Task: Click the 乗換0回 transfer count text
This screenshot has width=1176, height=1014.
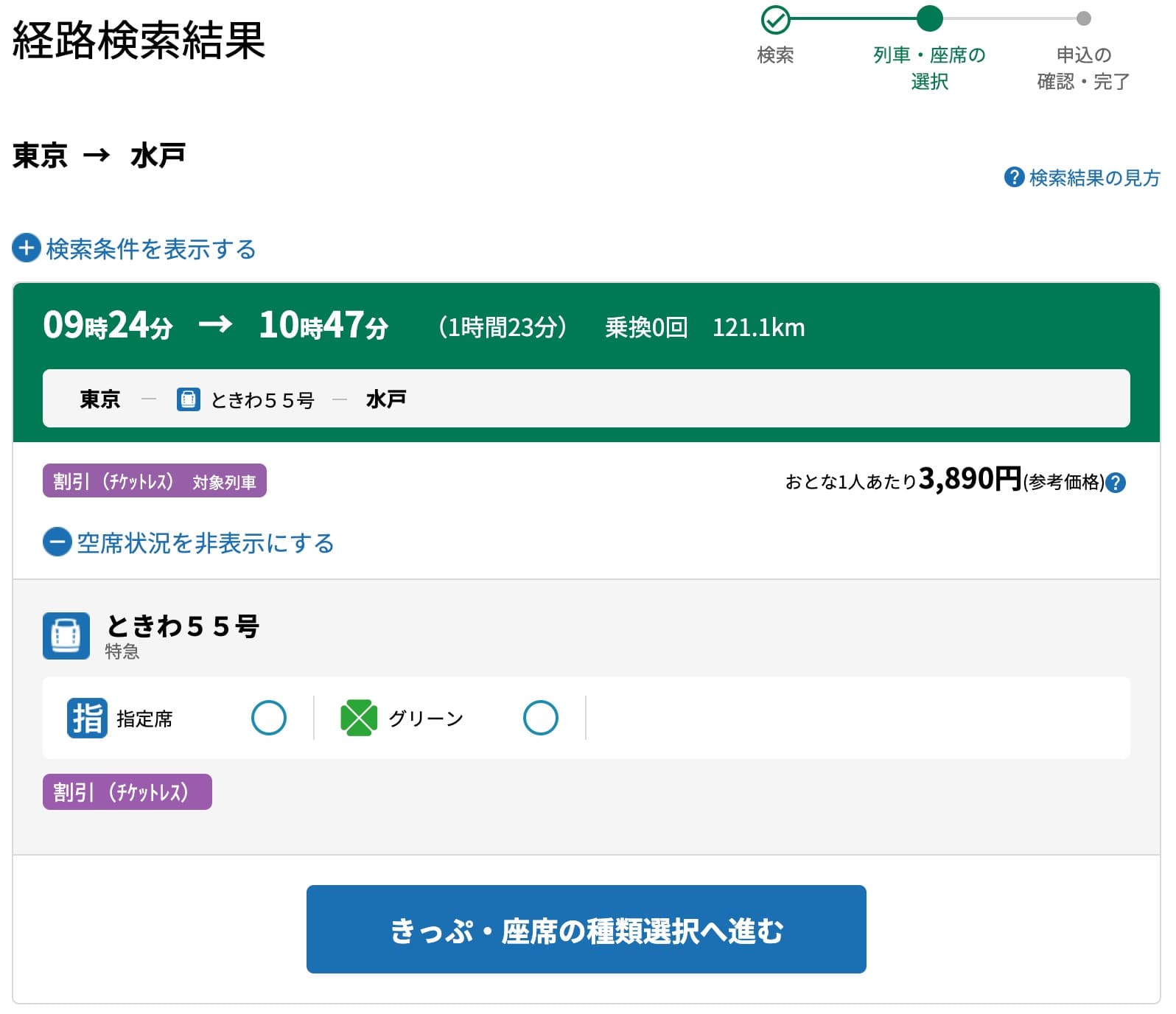Action: pos(646,327)
